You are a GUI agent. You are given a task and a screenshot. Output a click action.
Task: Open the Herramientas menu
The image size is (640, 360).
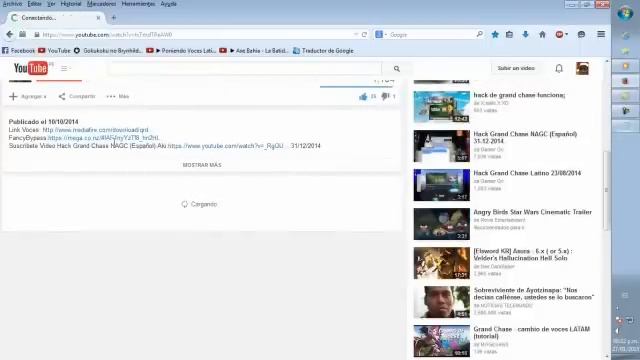(138, 4)
